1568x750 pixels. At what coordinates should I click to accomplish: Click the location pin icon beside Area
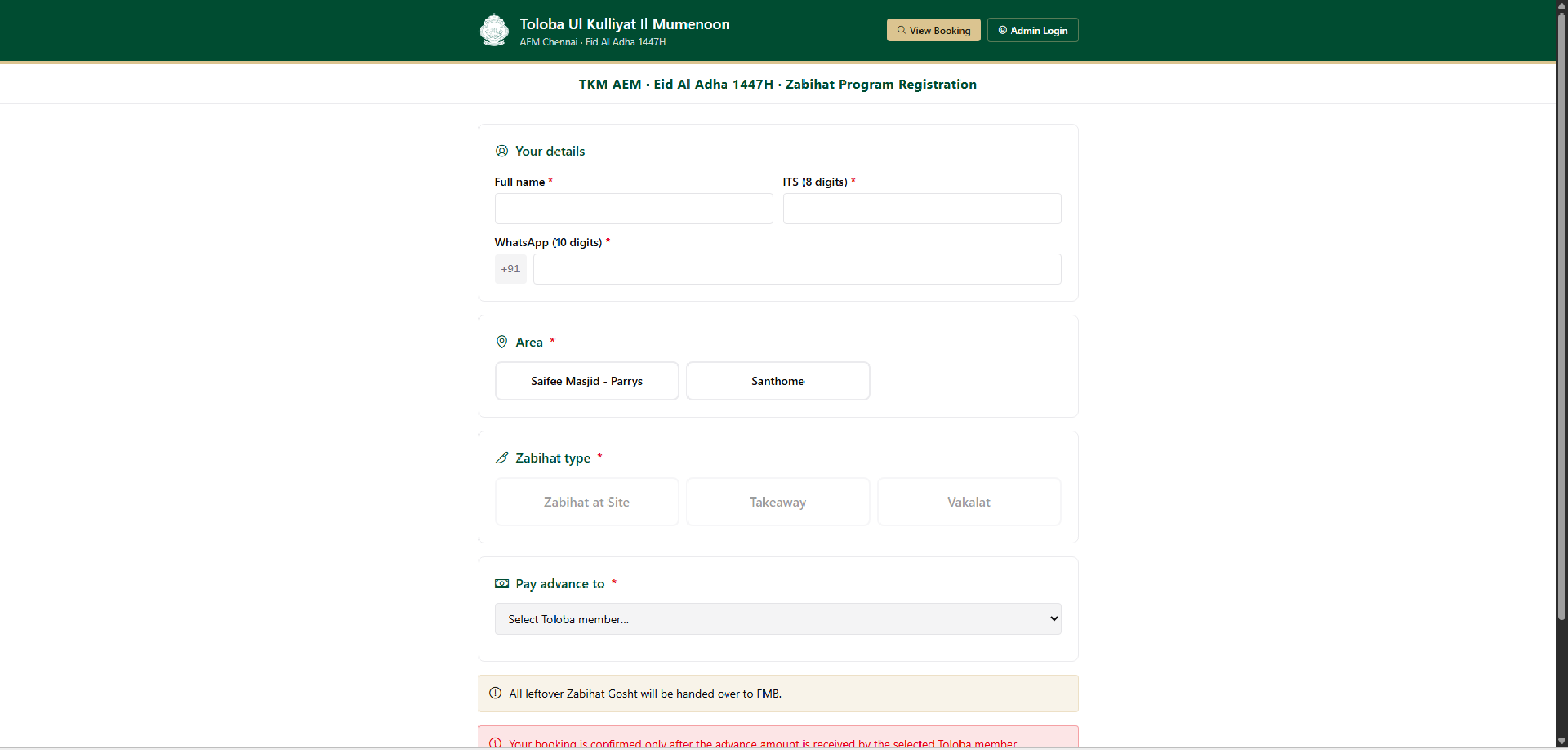click(x=502, y=342)
